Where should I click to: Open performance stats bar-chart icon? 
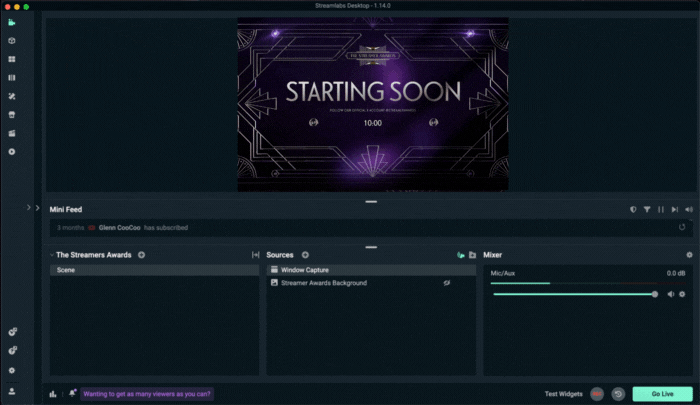[x=53, y=394]
